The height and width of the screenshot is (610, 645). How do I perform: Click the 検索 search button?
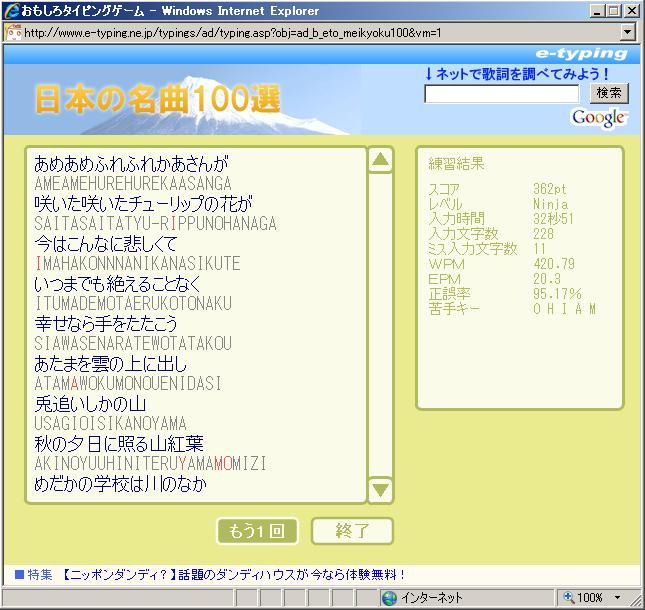point(609,93)
